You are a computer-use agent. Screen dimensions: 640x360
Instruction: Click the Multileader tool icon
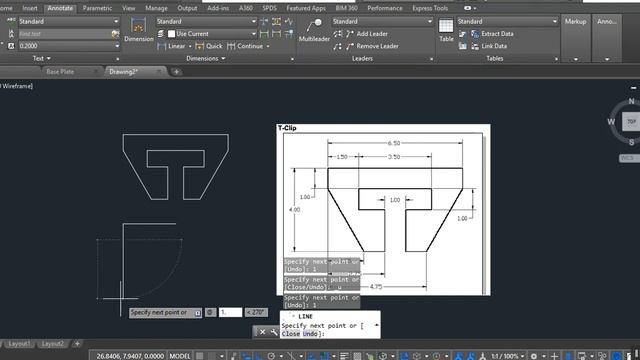[x=314, y=26]
